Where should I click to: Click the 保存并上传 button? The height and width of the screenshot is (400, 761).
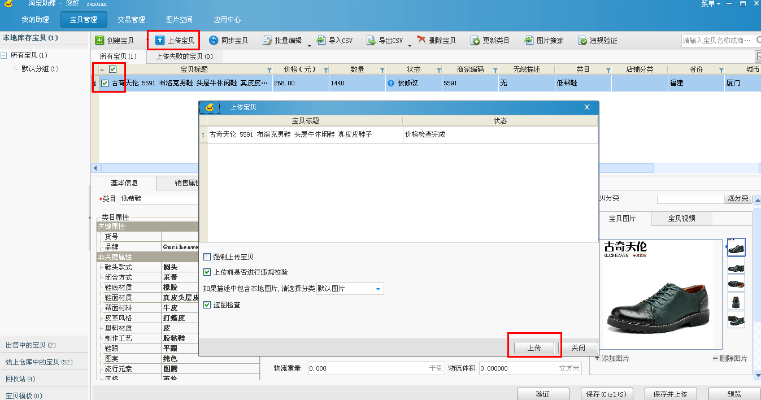click(670, 394)
